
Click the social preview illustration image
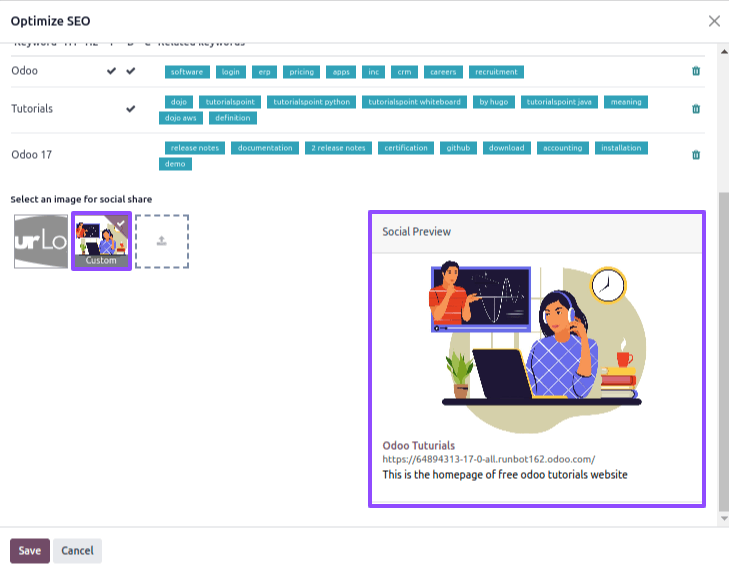pyautogui.click(x=537, y=347)
